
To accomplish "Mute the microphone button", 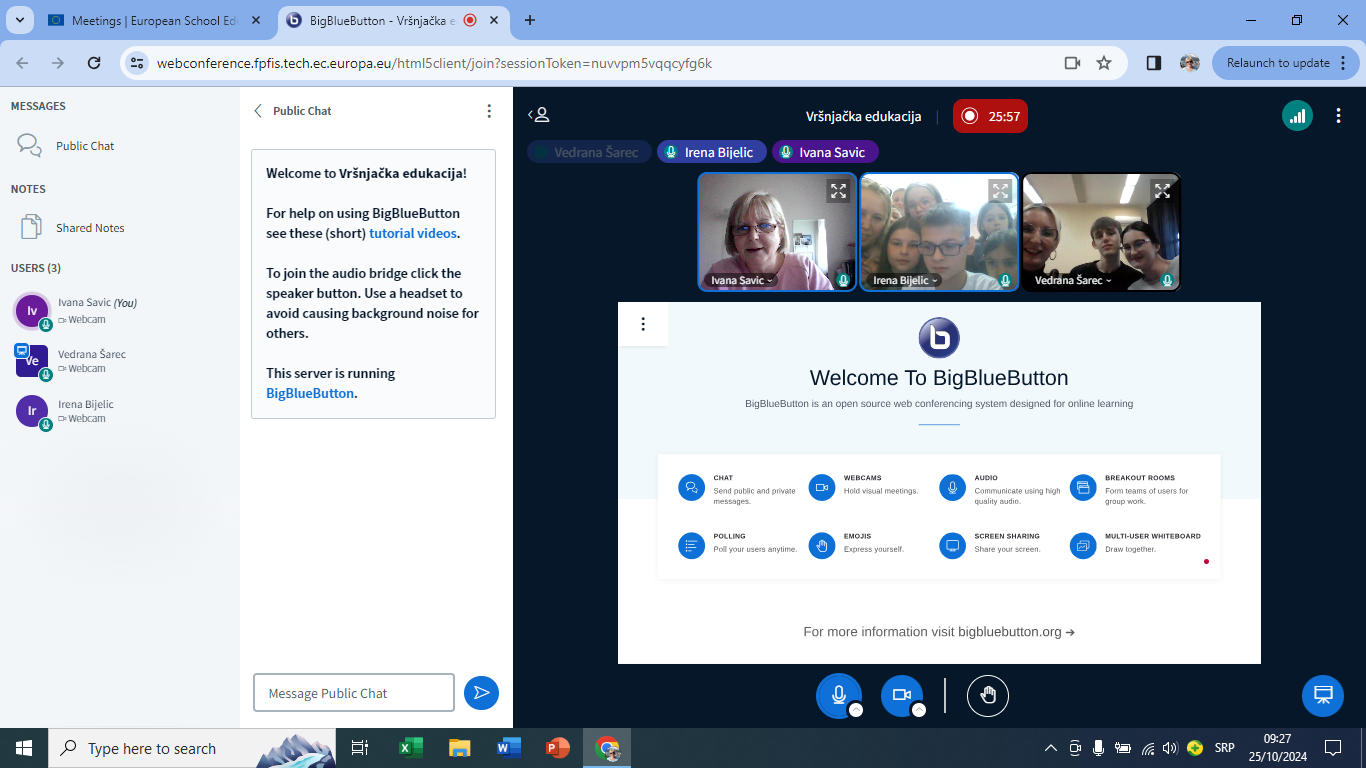I will click(838, 695).
